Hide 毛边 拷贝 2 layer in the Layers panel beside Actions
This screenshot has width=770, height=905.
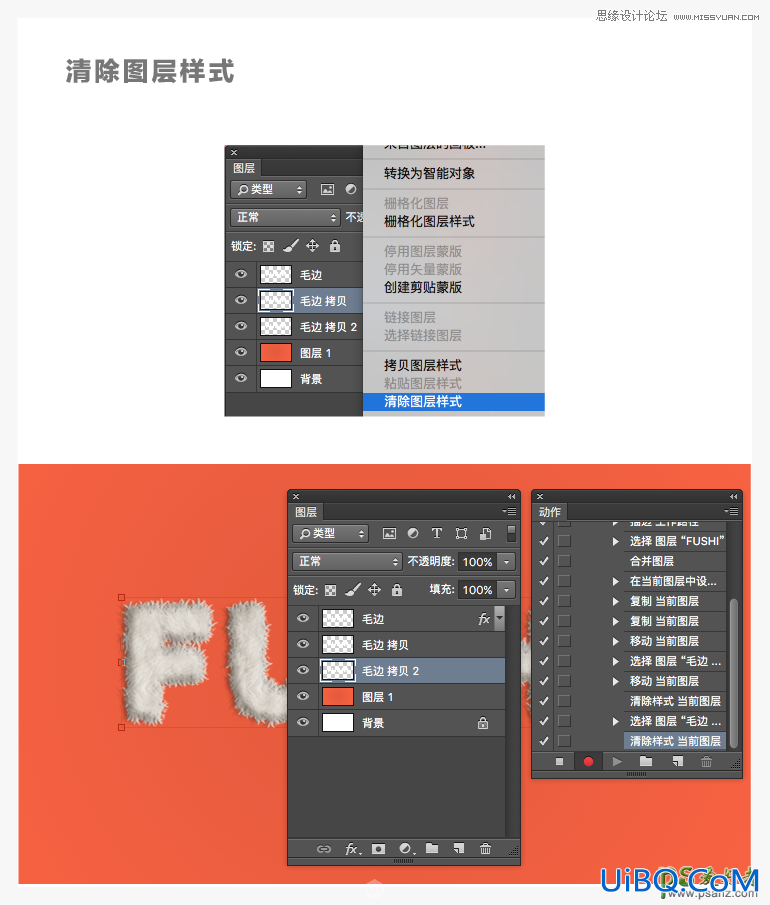coord(302,670)
